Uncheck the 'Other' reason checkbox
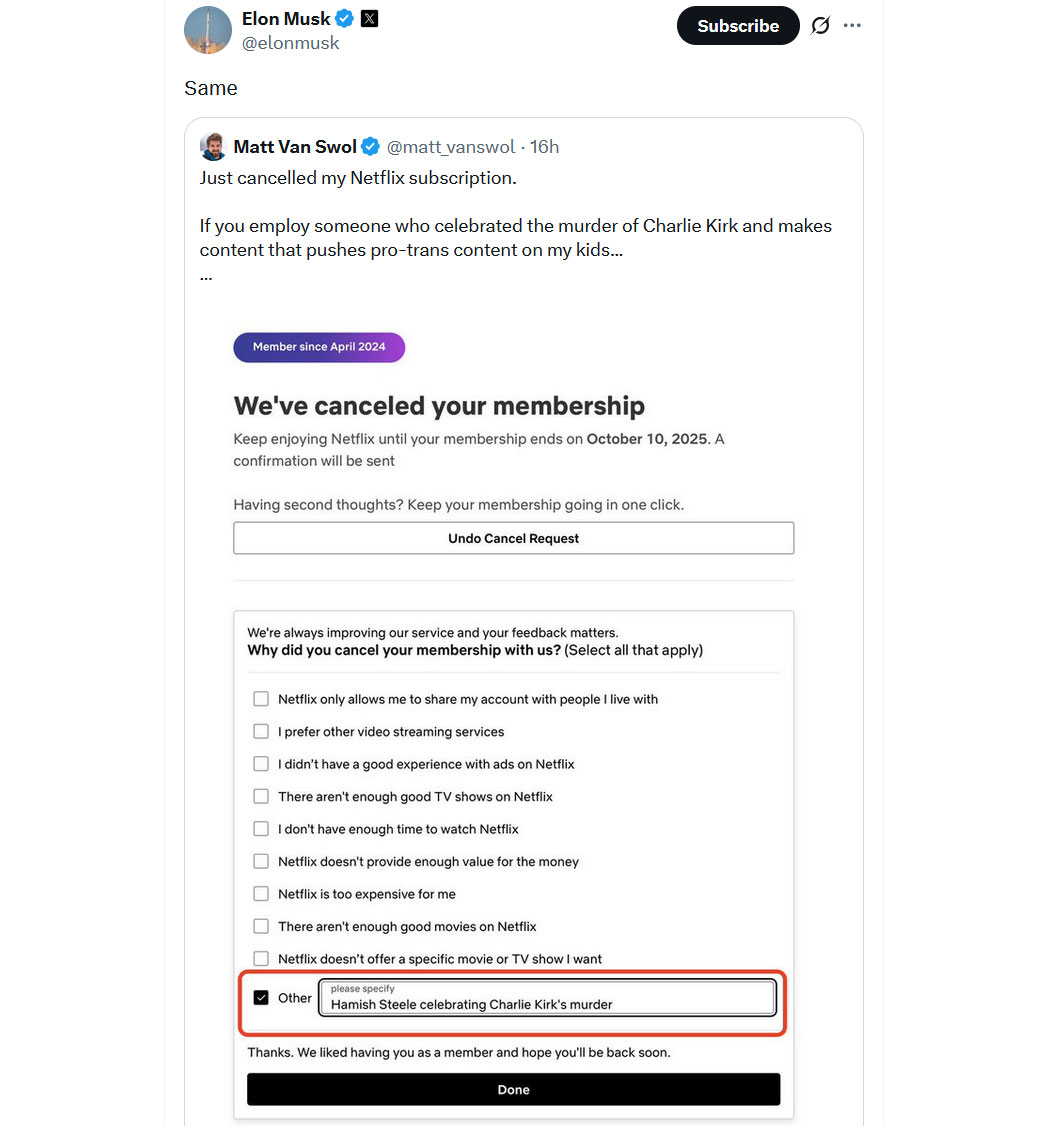The width and height of the screenshot is (1050, 1126). pos(261,998)
